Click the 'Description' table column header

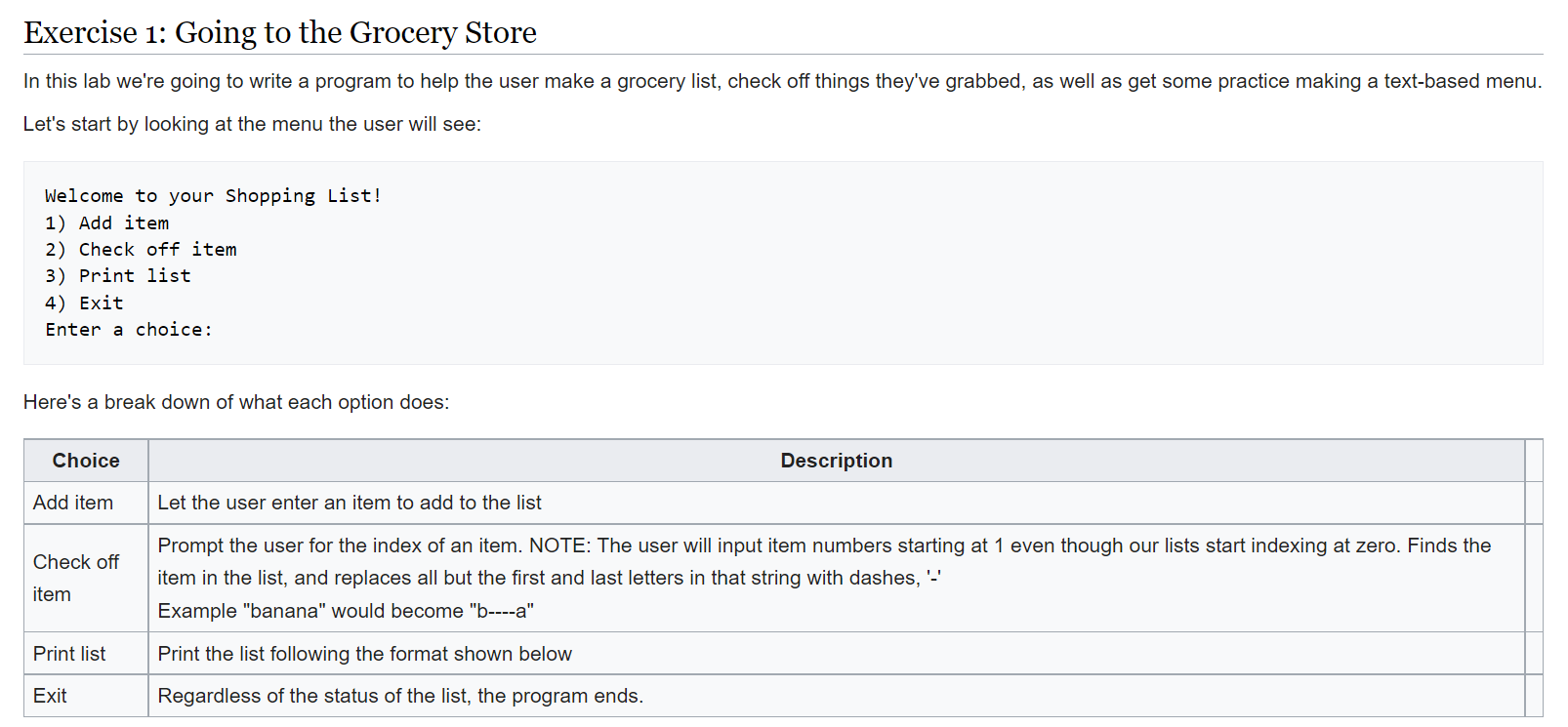[837, 461]
